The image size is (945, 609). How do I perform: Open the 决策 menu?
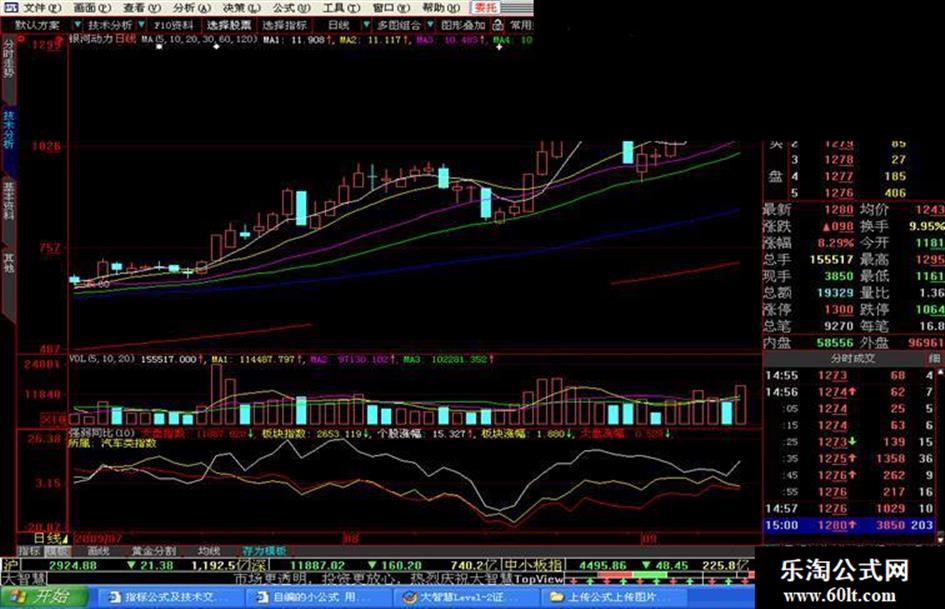241,8
